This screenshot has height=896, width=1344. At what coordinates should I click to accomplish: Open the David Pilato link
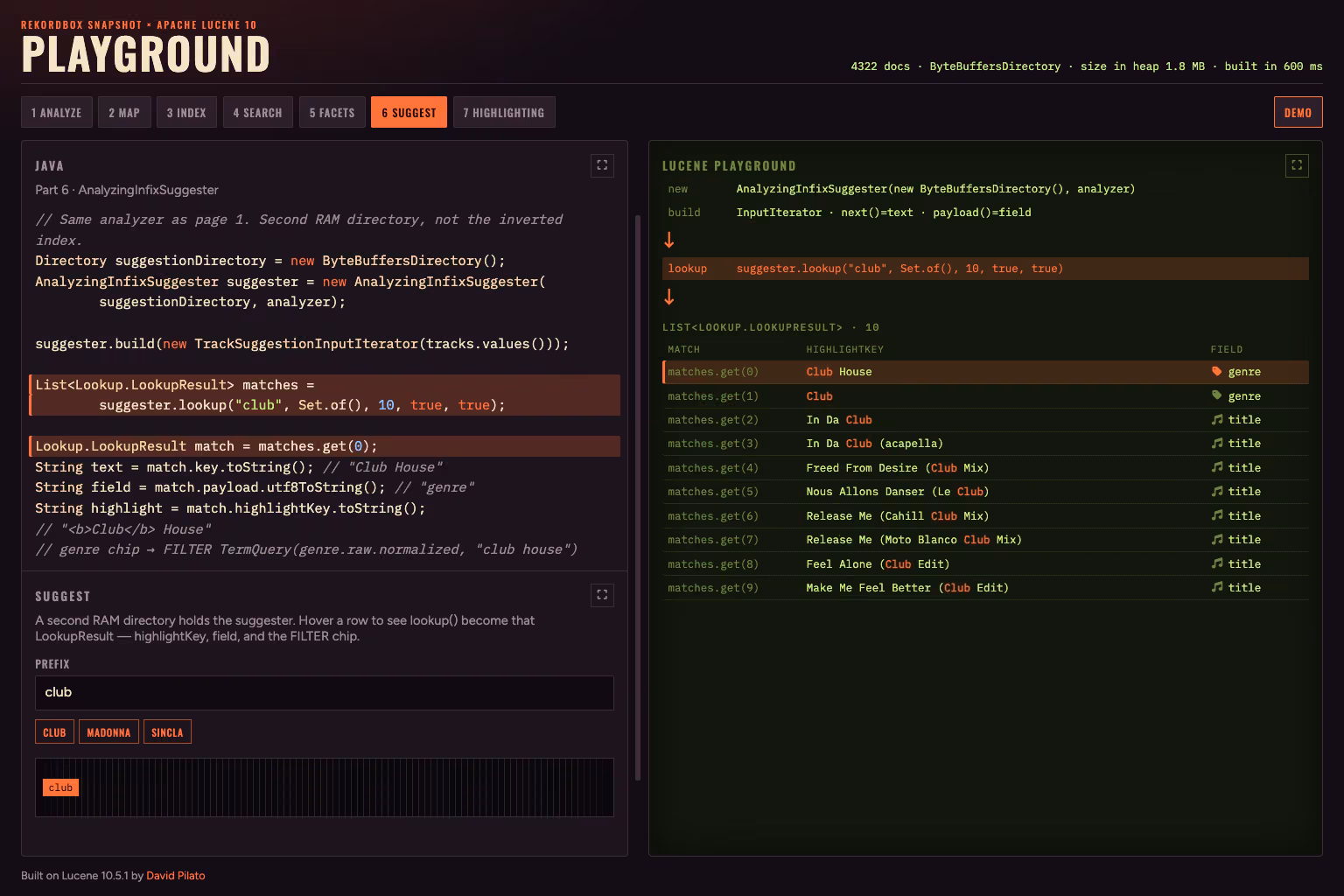point(176,875)
